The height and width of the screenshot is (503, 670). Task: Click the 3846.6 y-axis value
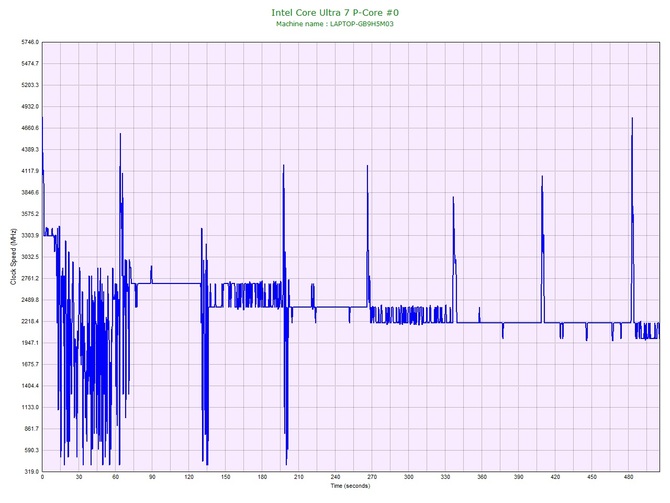tap(30, 192)
